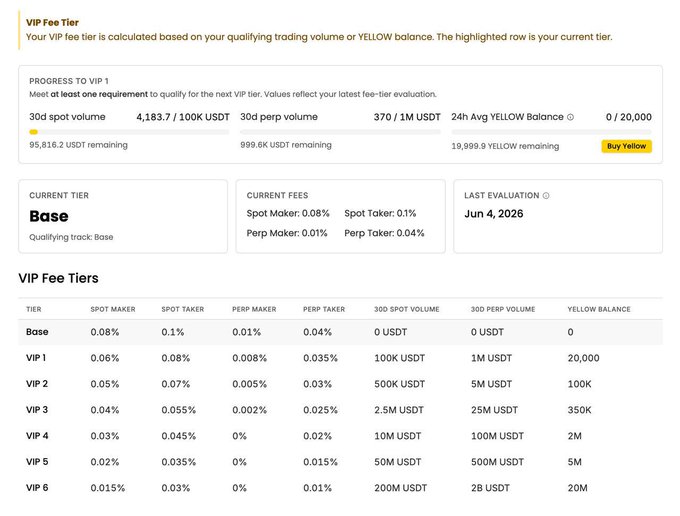This screenshot has width=680, height=516.
Task: Click the YELLOW balance progress bar
Action: pos(551,132)
